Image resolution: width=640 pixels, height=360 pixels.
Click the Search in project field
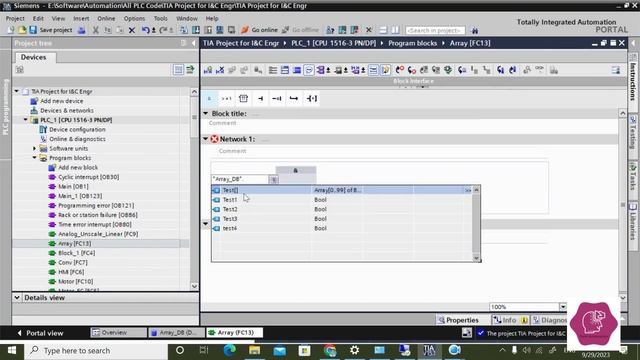[435, 30]
